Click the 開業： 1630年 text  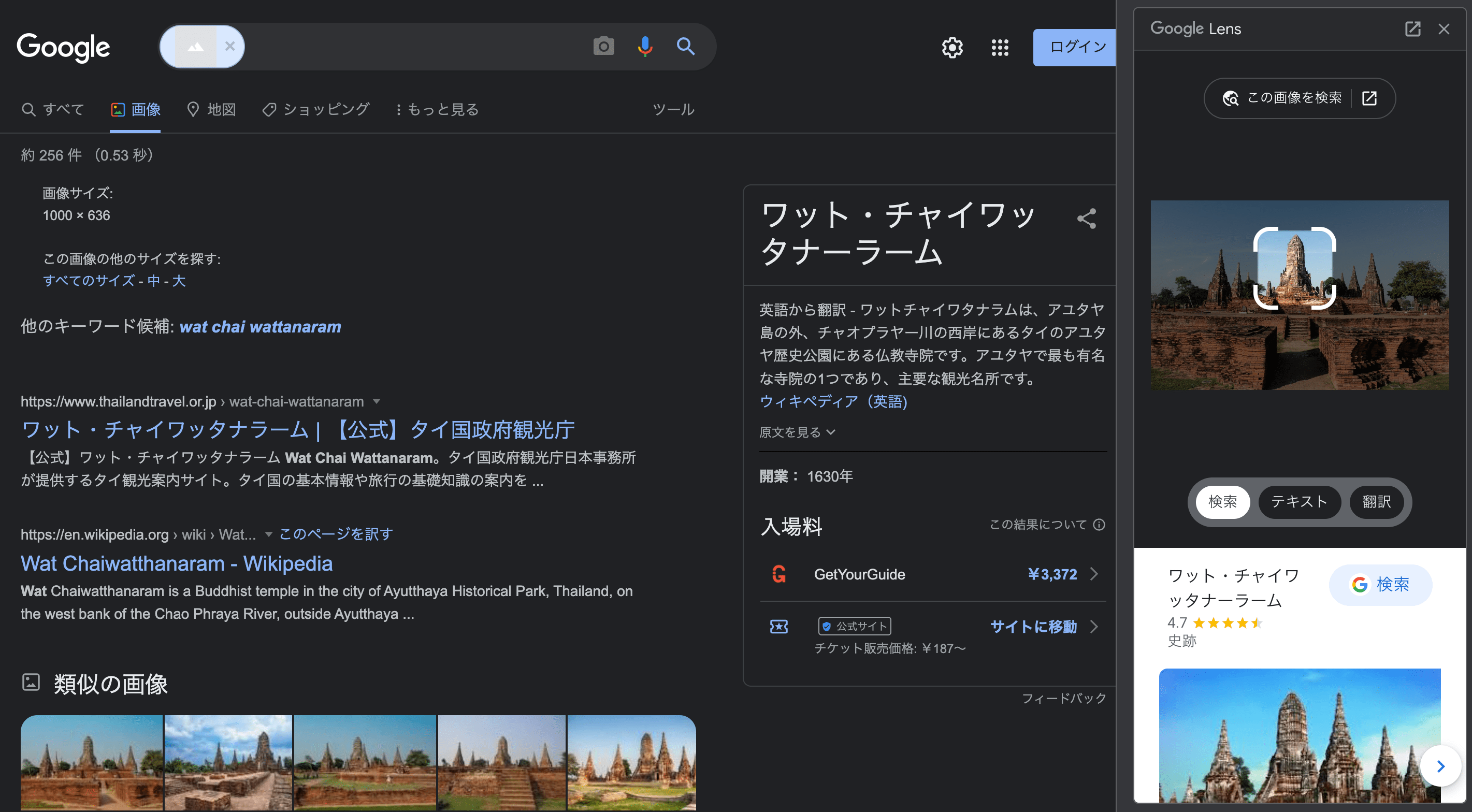[806, 476]
